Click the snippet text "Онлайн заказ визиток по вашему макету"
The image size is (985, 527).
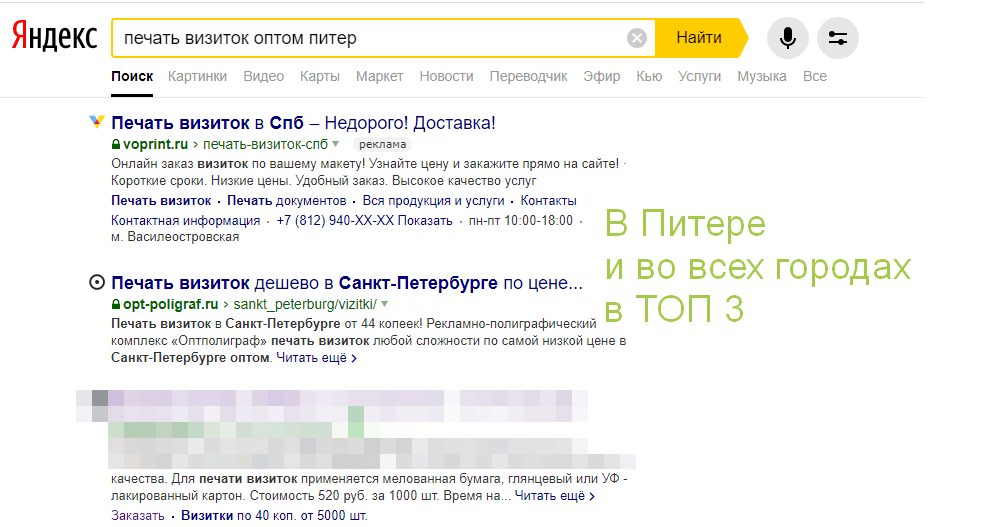tap(237, 164)
